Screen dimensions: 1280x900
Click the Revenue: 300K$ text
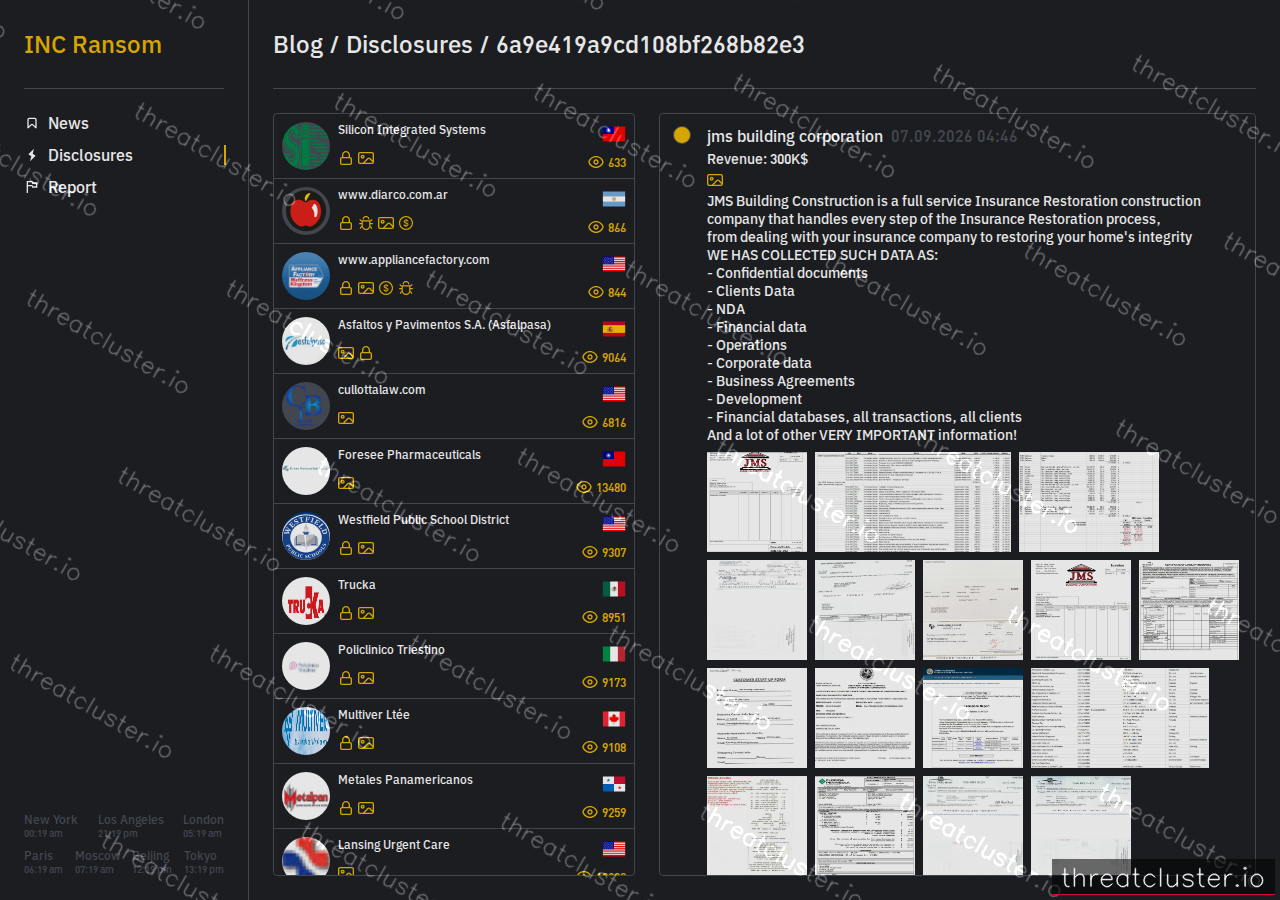tap(757, 159)
